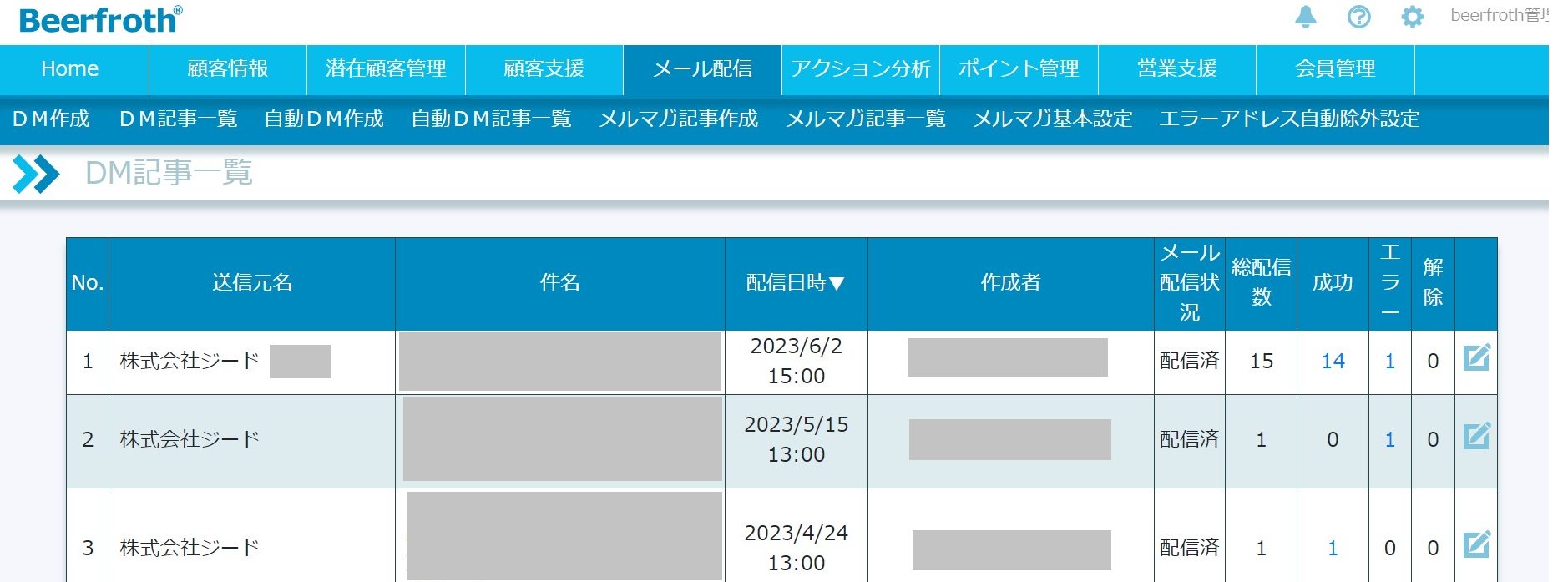Click the notification bell icon

coord(1306,17)
